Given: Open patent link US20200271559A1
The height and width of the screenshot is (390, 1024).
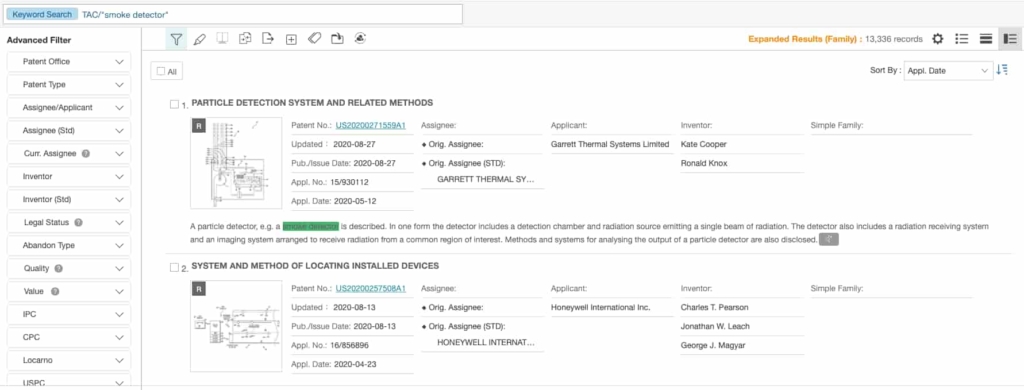Looking at the screenshot, I should pyautogui.click(x=370, y=125).
